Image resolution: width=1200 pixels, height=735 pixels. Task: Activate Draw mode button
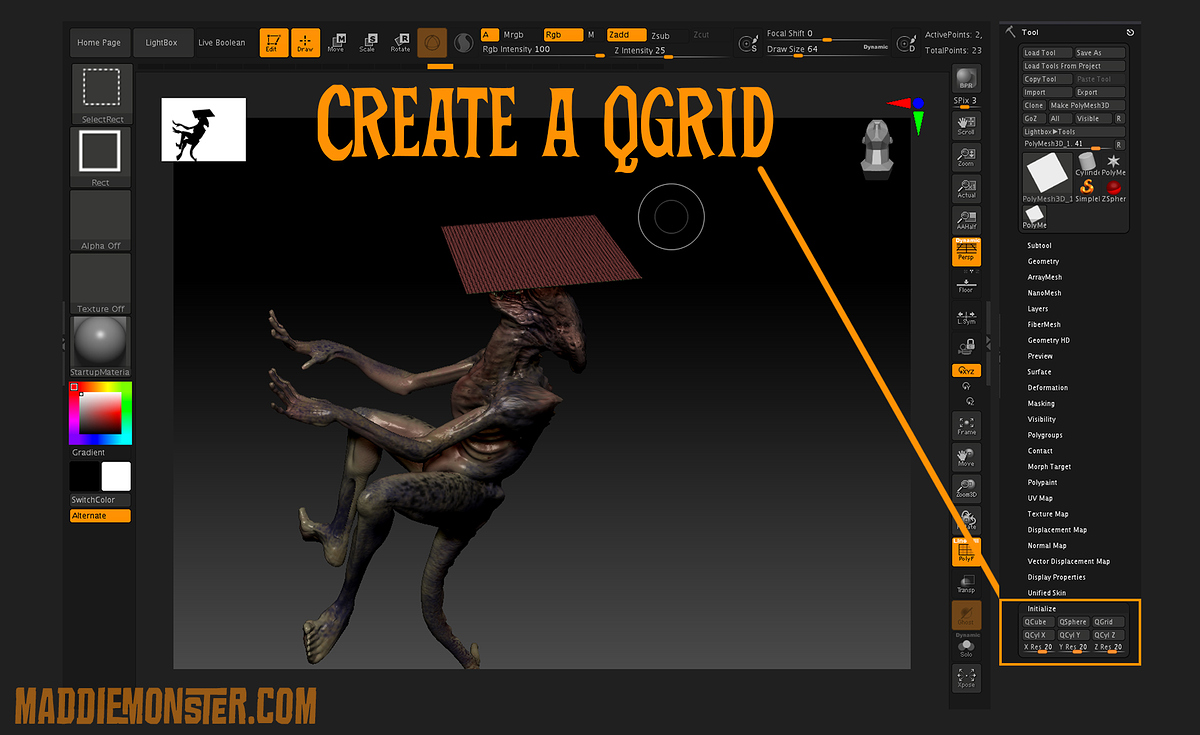[306, 43]
